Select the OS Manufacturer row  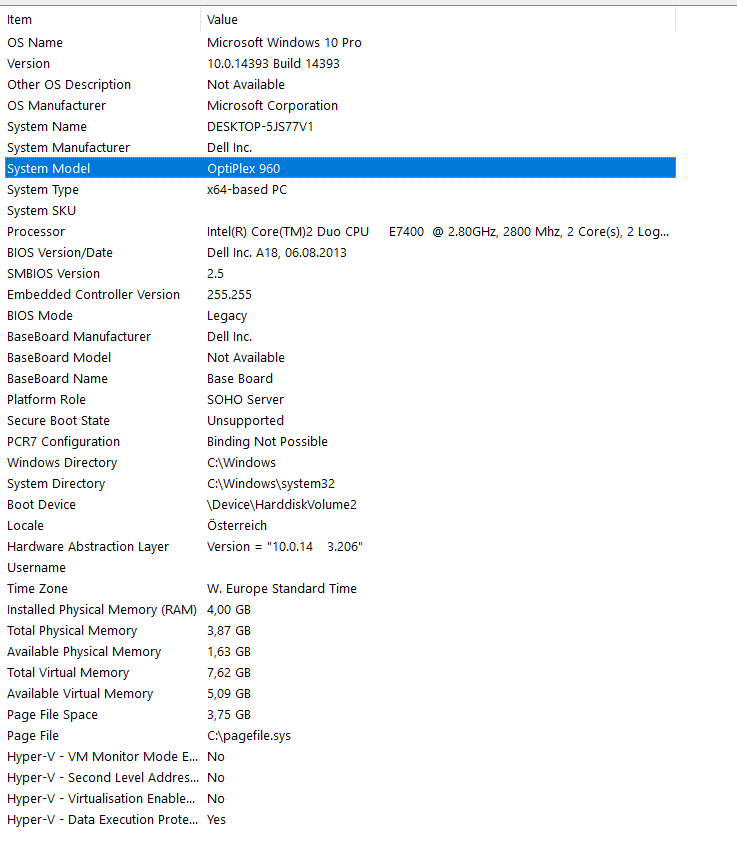340,106
